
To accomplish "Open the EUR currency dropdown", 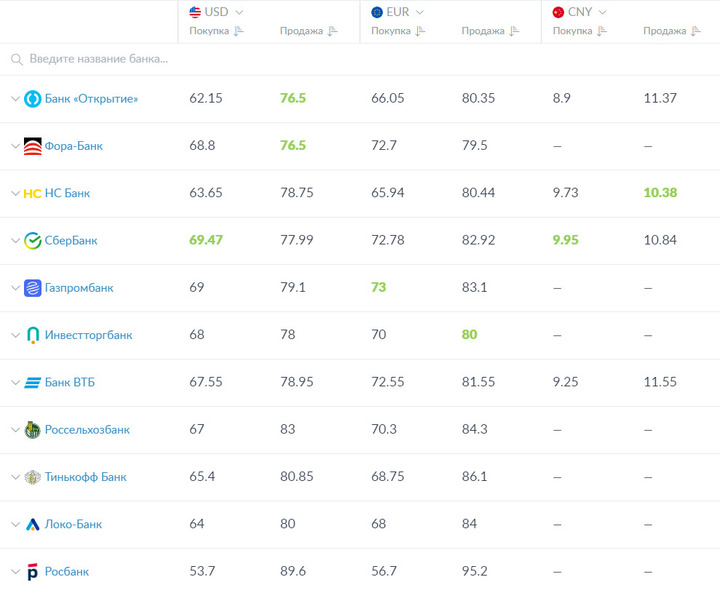I will (420, 12).
